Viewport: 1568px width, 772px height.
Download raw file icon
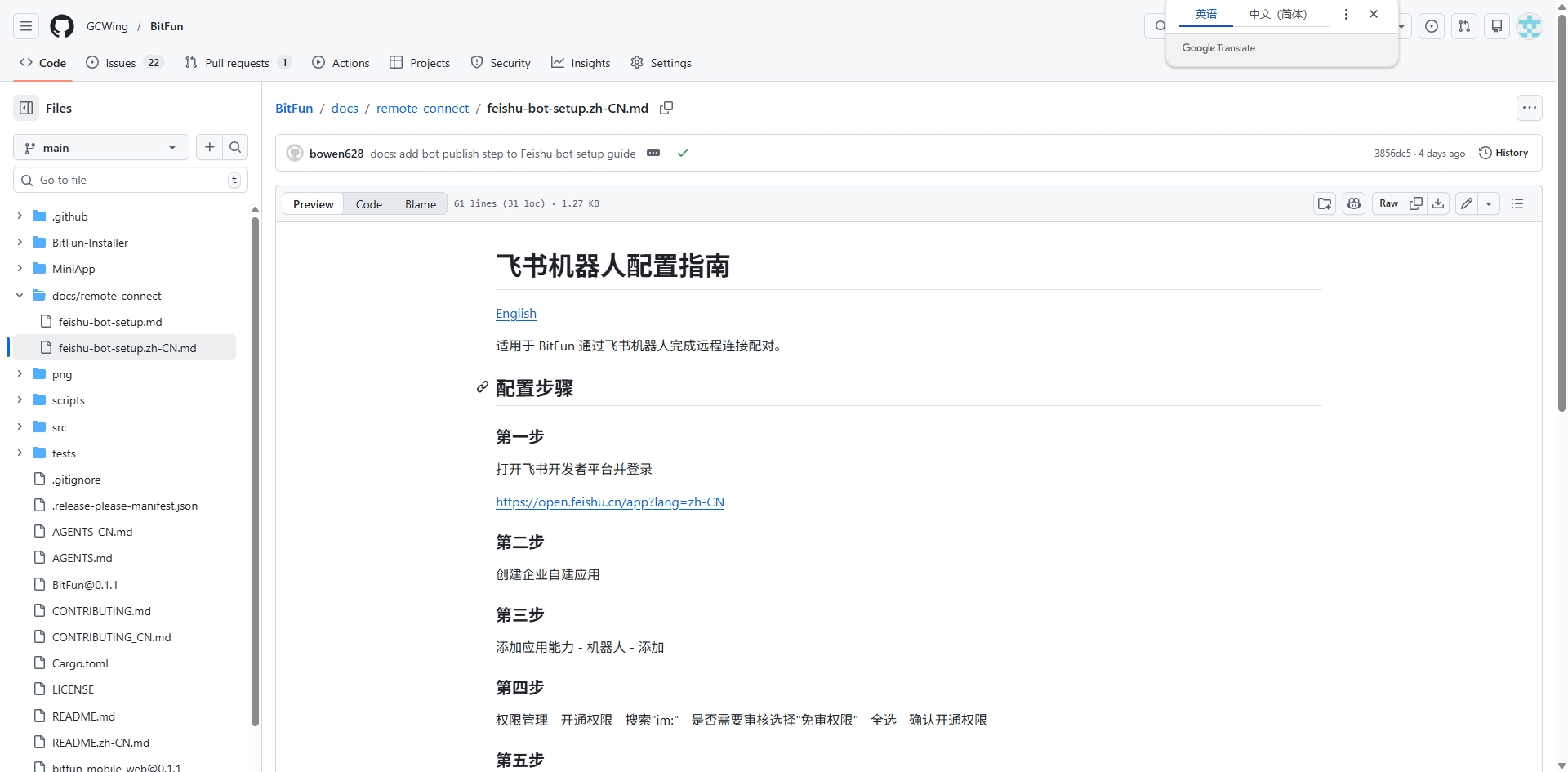pyautogui.click(x=1438, y=203)
